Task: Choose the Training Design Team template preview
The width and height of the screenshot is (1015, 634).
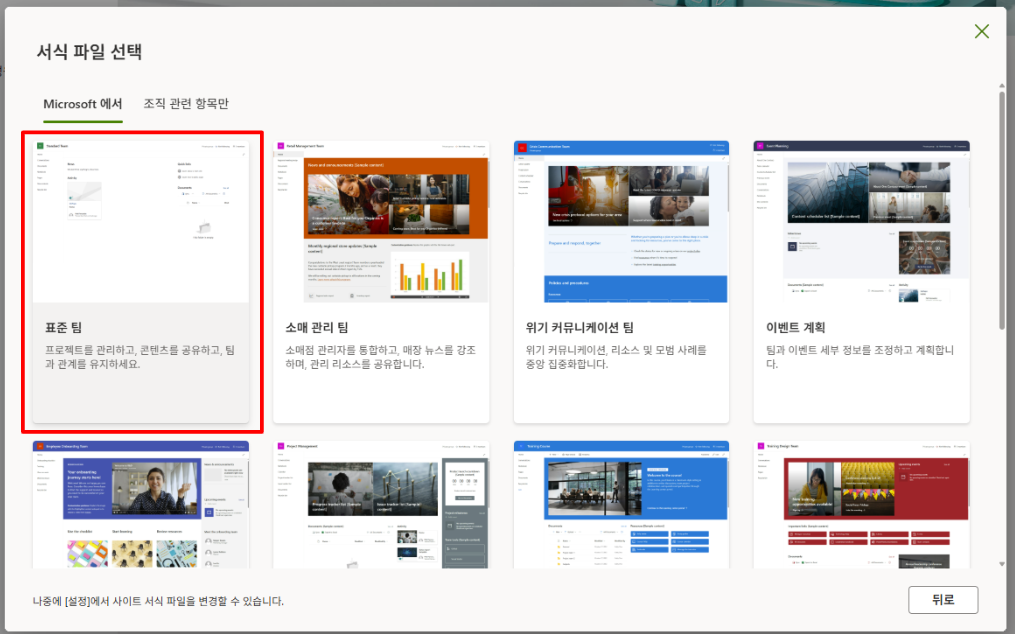Action: [862, 504]
